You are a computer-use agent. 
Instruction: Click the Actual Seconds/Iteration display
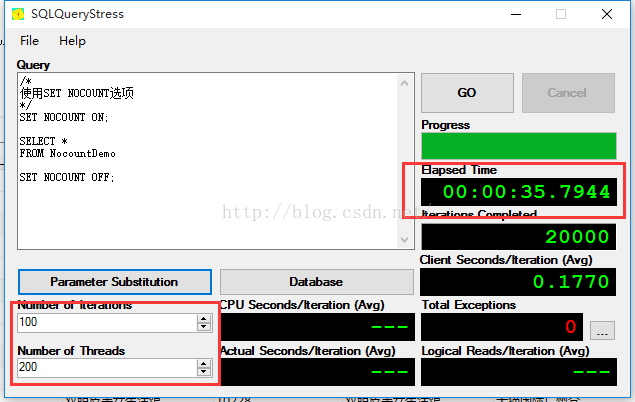tap(318, 372)
